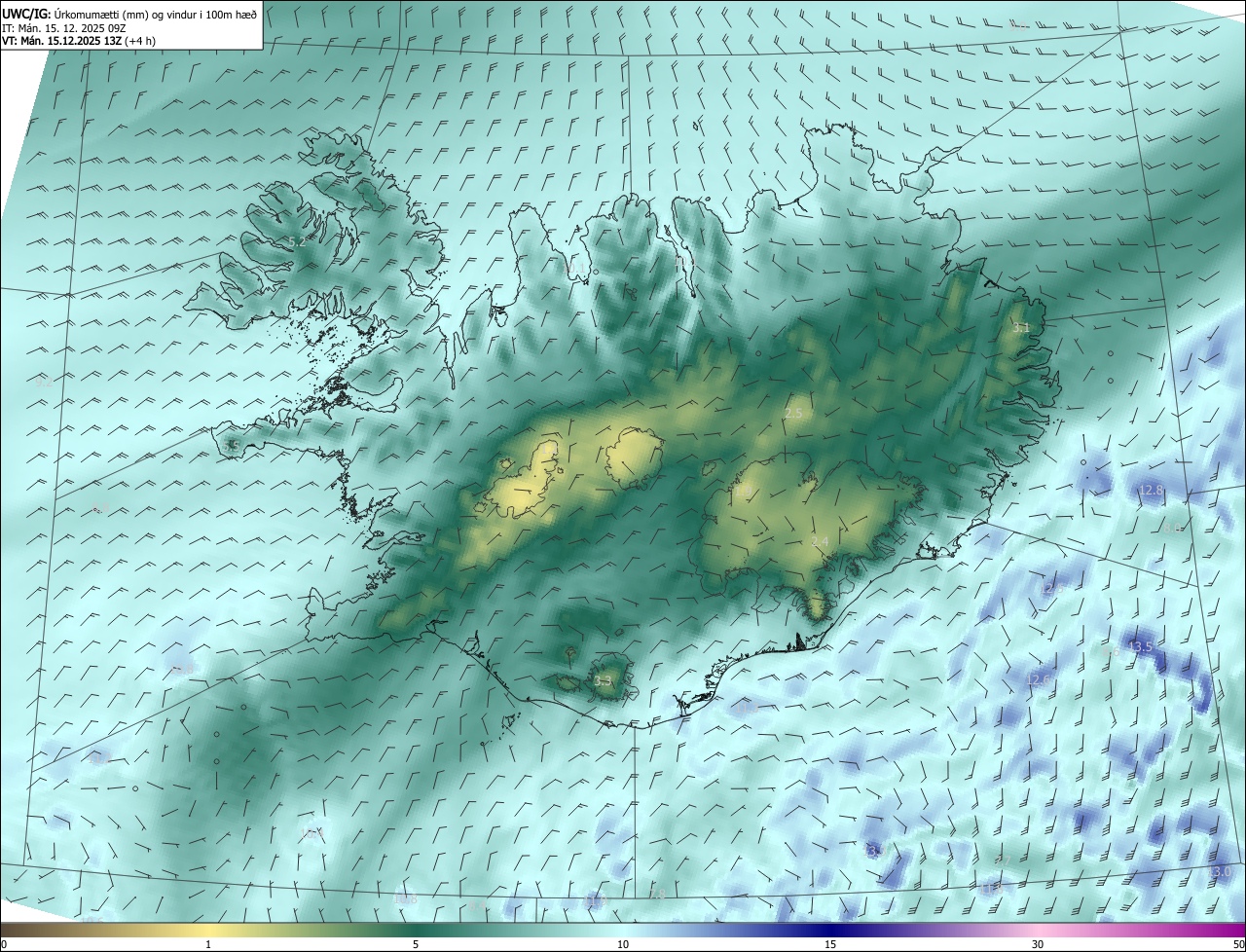Click the 12.8 precipitation value offshore
1246x952 pixels.
(x=1152, y=491)
